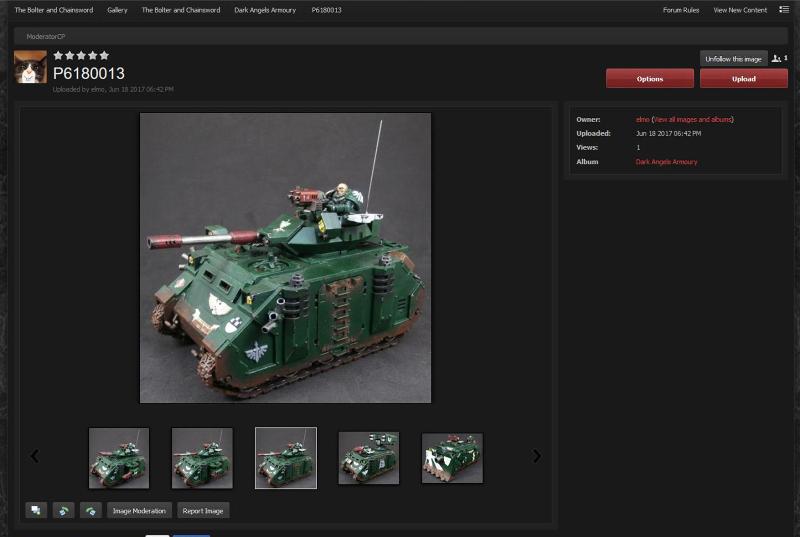The height and width of the screenshot is (537, 800).
Task: Click the red Upload button
Action: click(x=743, y=79)
